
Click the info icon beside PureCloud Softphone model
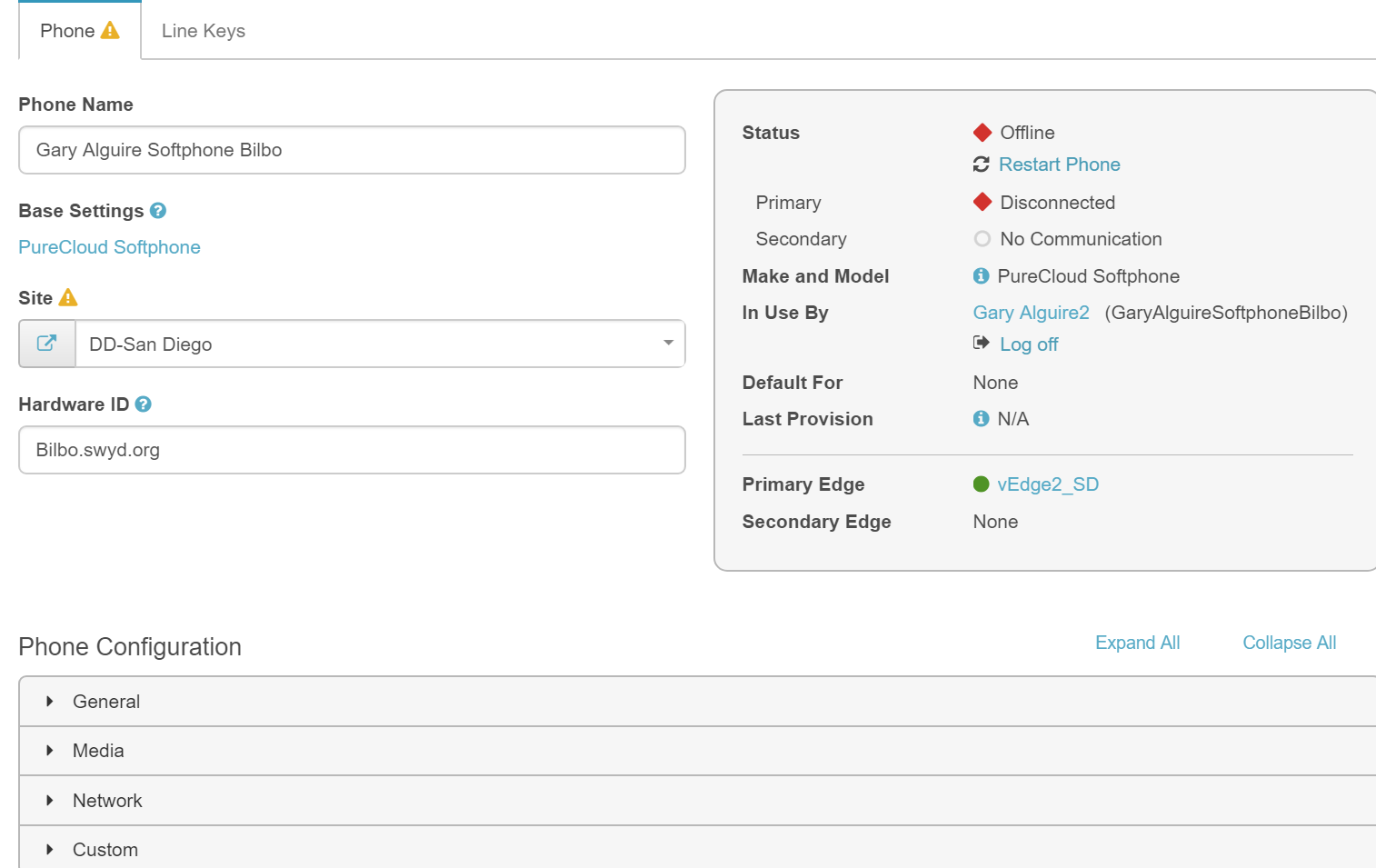(x=980, y=275)
